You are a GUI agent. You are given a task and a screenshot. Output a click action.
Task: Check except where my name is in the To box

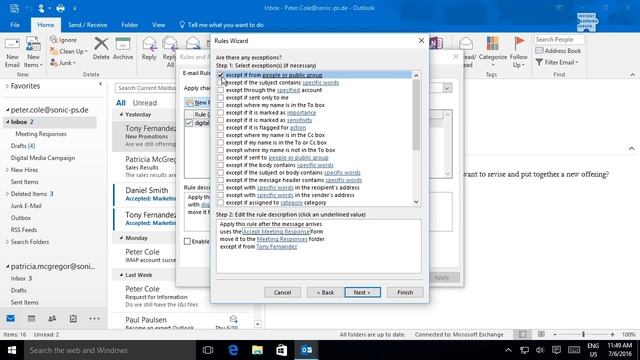[x=220, y=105]
